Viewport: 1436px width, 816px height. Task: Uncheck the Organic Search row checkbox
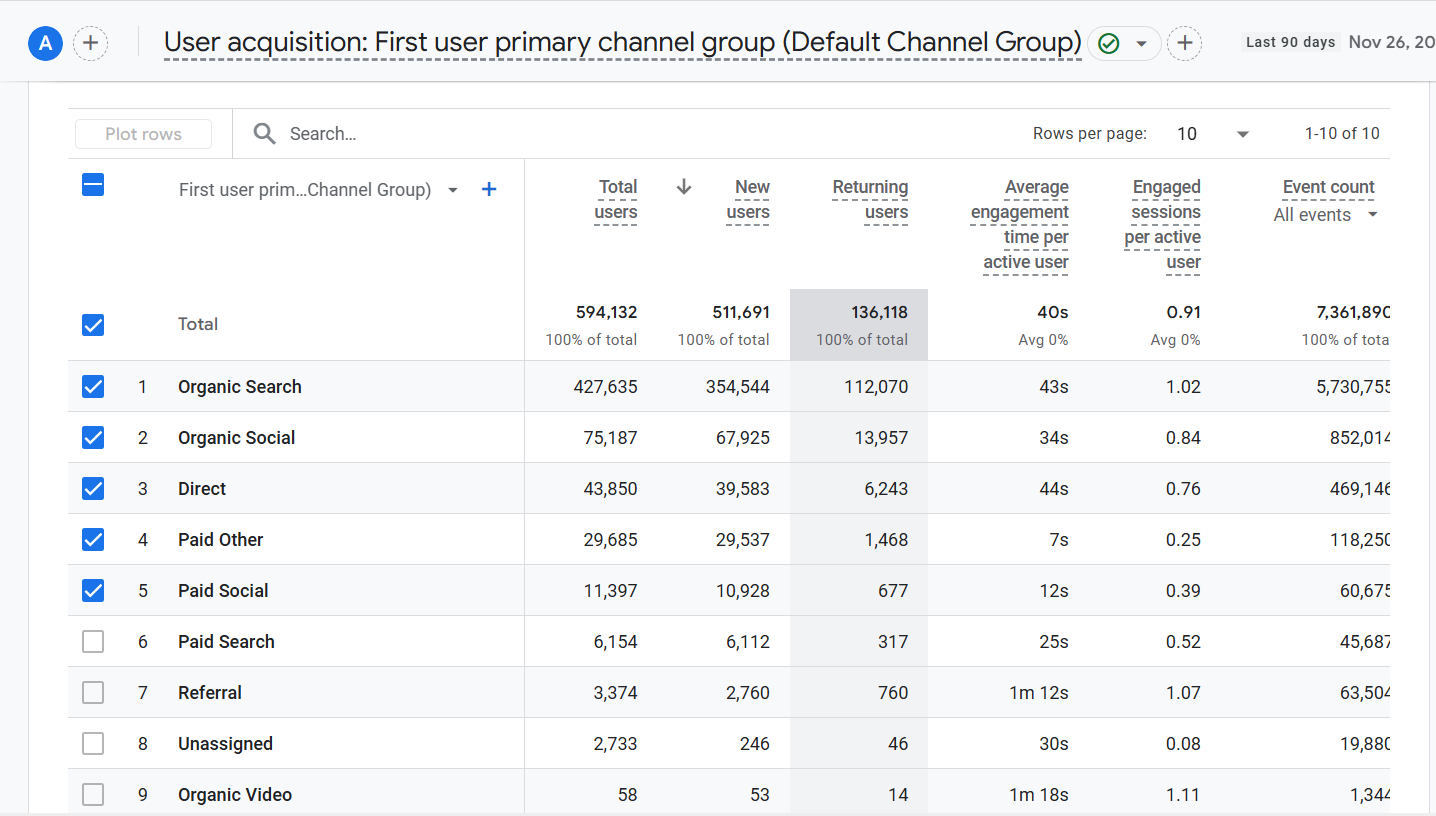pyautogui.click(x=93, y=386)
